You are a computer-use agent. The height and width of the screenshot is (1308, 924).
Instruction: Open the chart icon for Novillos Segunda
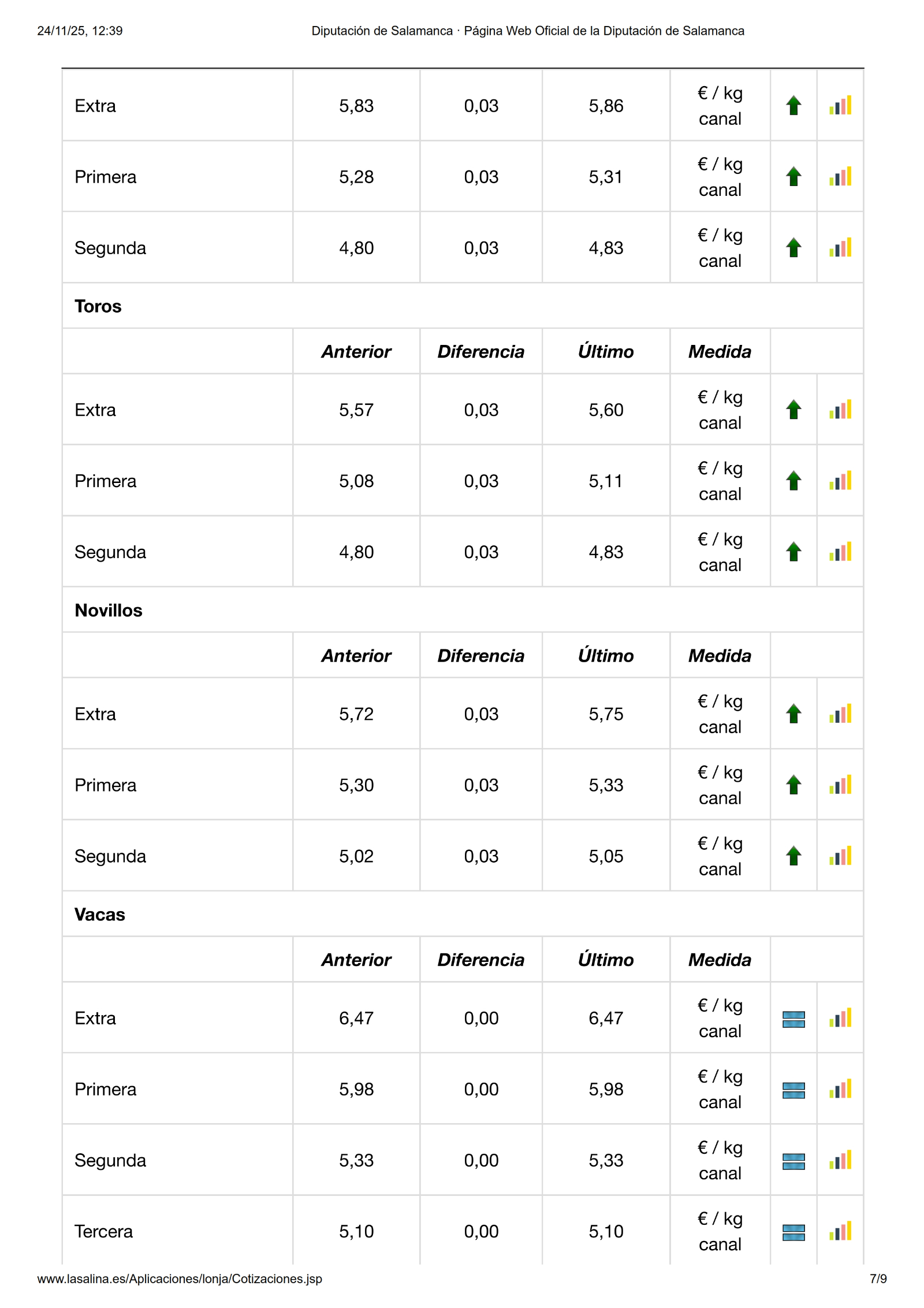[x=840, y=856]
